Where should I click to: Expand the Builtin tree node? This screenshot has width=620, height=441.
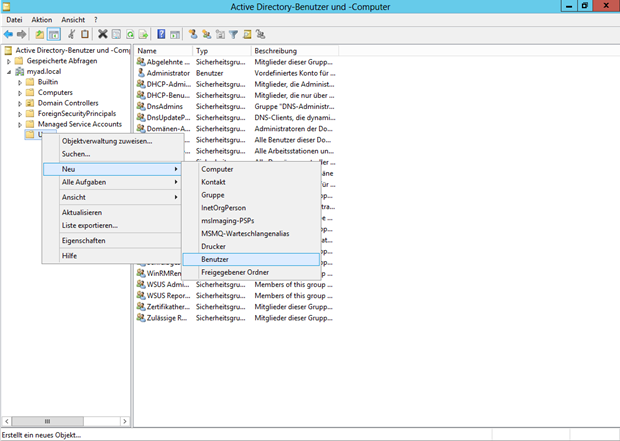tap(19, 82)
